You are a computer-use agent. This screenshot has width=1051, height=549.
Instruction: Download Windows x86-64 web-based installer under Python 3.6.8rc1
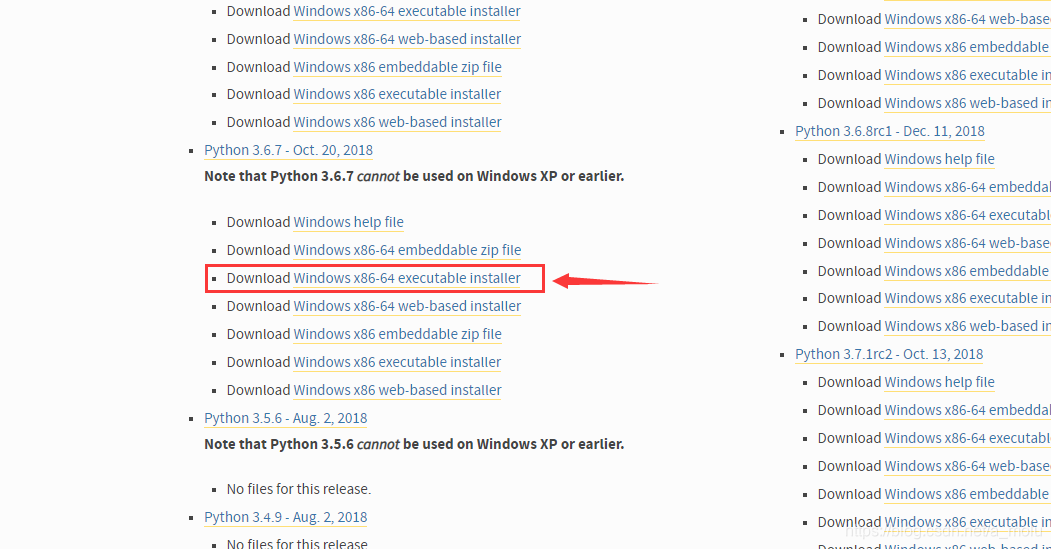coord(967,243)
